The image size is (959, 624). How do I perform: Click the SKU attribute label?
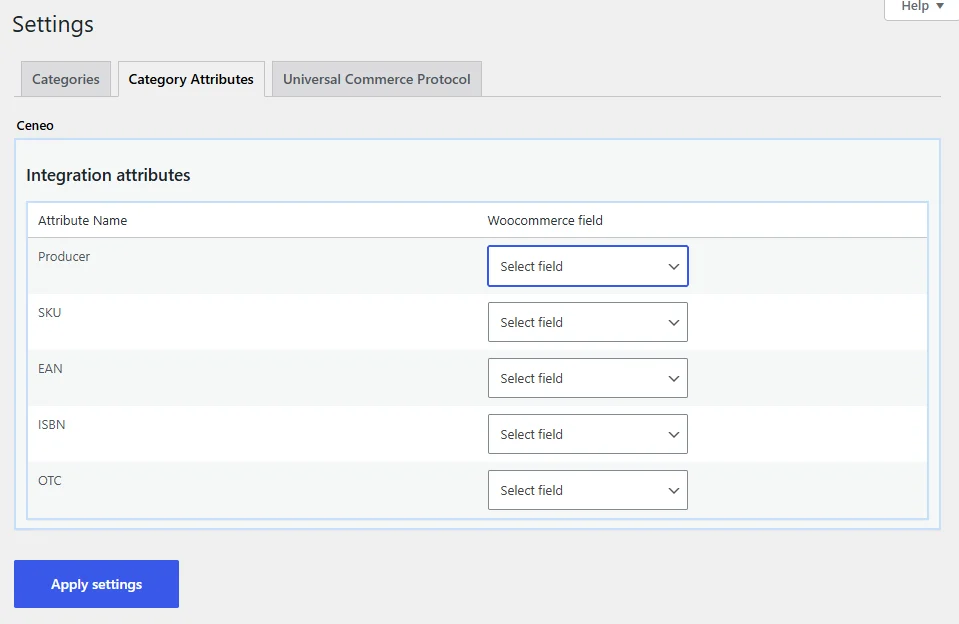50,313
